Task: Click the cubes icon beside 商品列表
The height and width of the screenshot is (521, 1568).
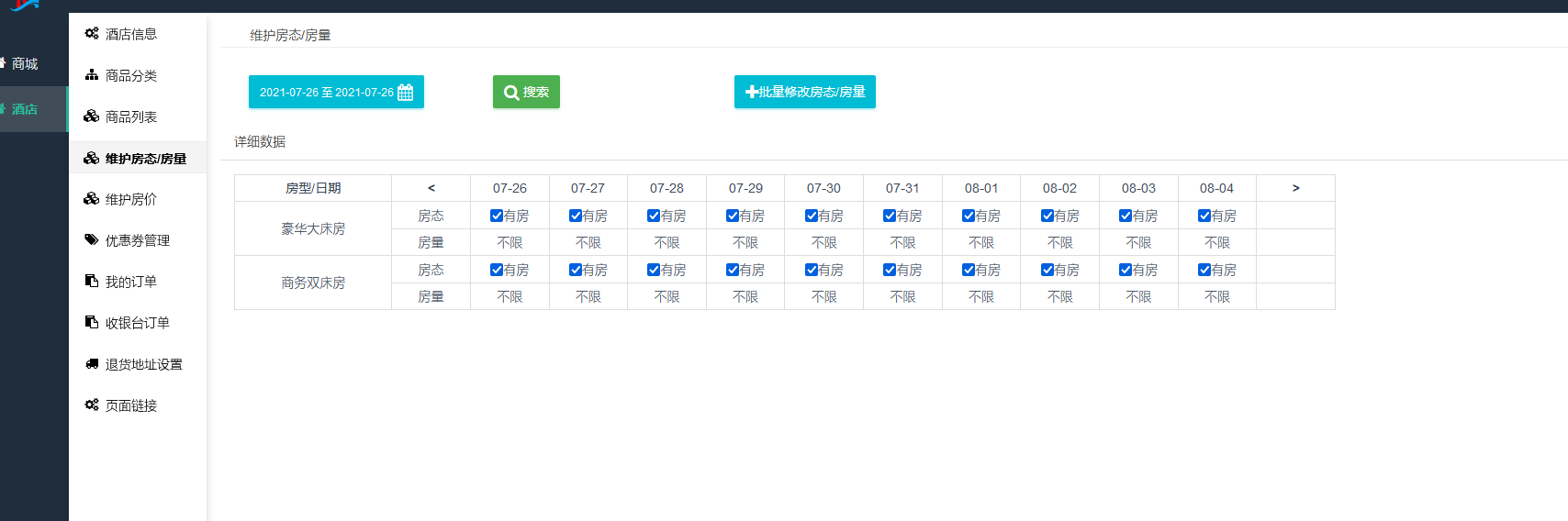Action: coord(92,116)
